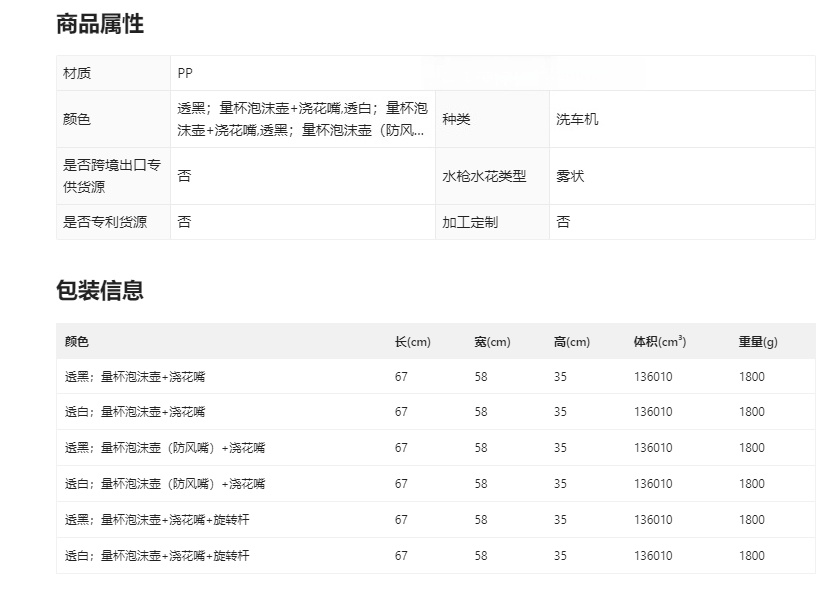Viewport: 836px width, 596px height.
Task: Select the 雾状 spray type value
Action: tap(570, 176)
